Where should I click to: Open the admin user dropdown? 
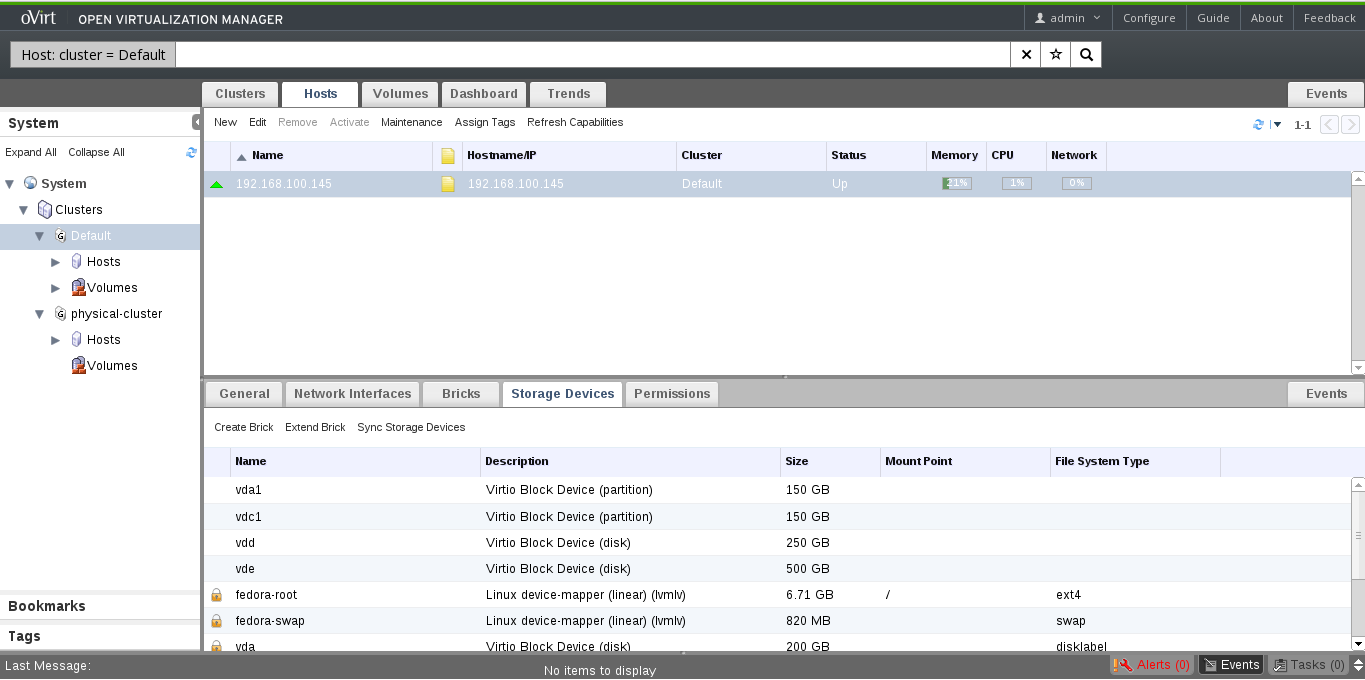(x=1067, y=18)
